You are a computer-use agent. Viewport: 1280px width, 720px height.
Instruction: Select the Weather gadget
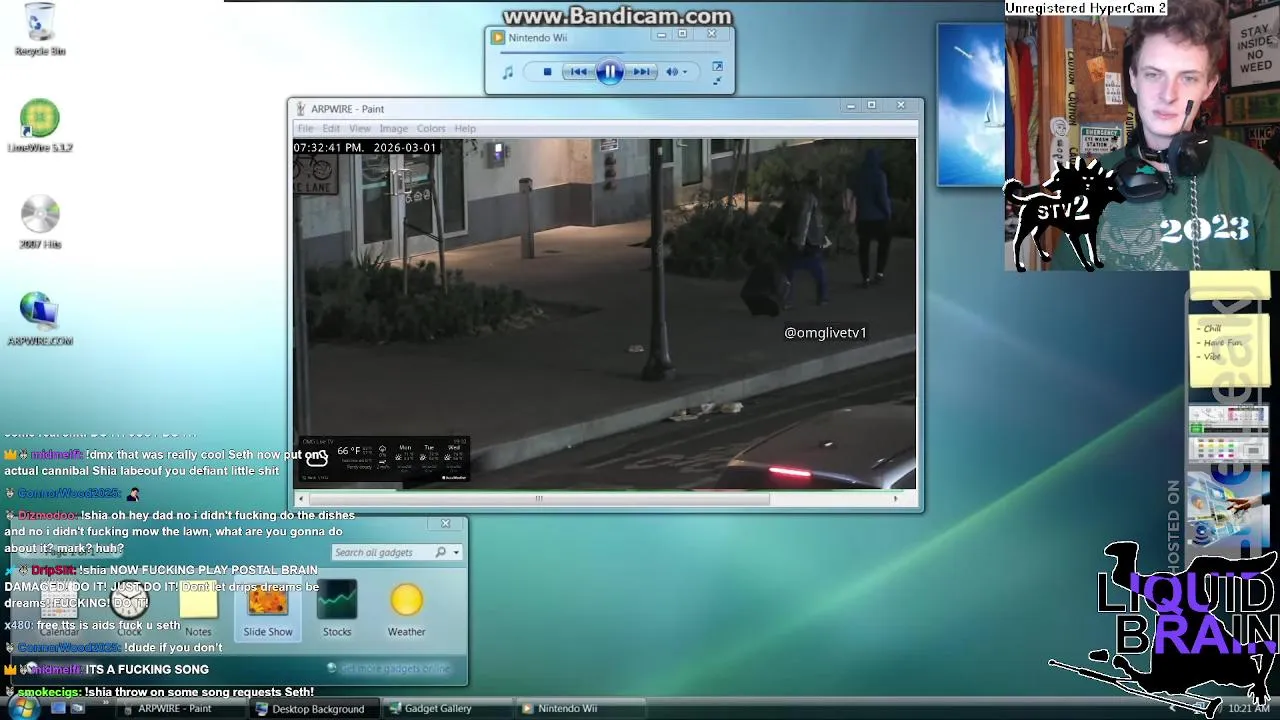coord(406,610)
